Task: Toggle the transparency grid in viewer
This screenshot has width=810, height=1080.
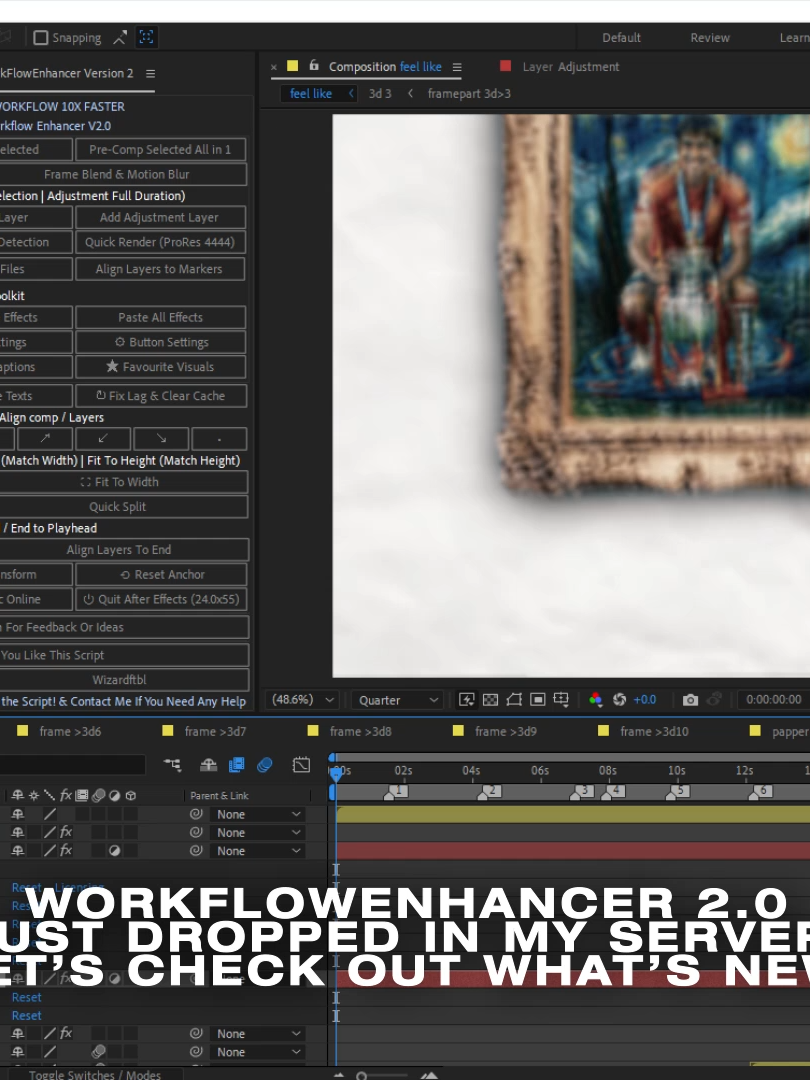Action: click(x=490, y=700)
